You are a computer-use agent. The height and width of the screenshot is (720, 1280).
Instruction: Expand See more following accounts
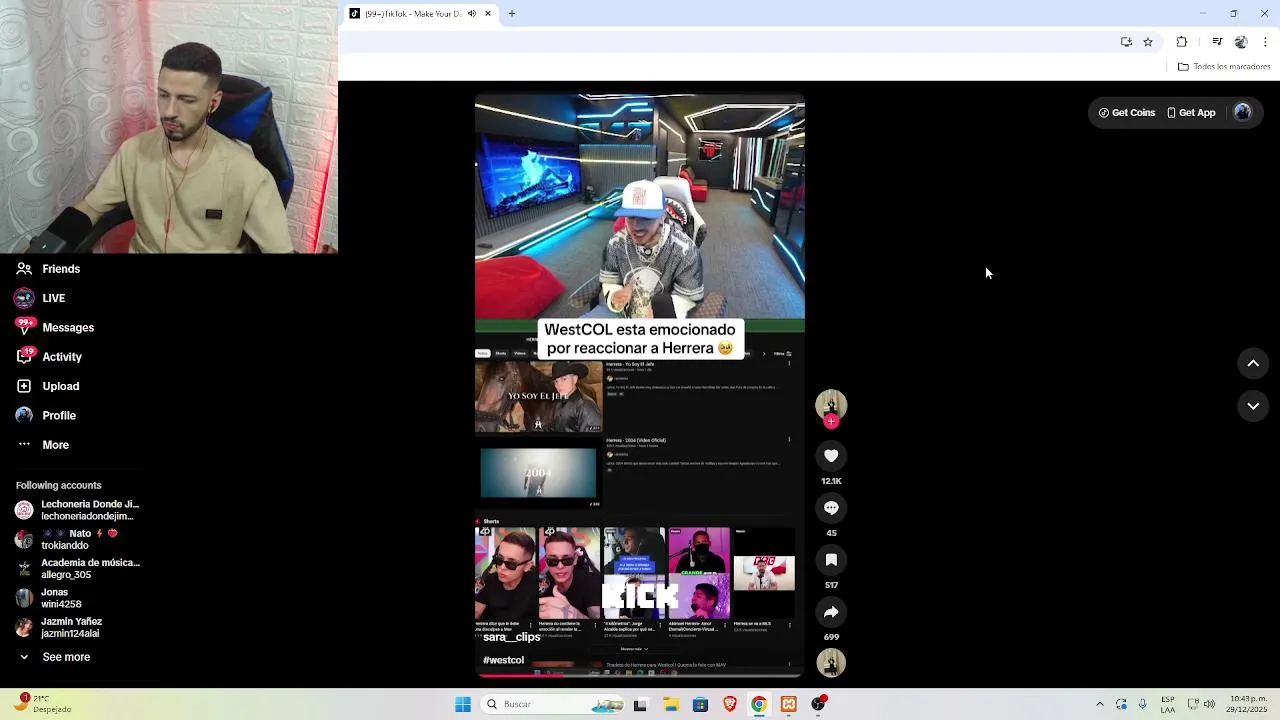55,657
